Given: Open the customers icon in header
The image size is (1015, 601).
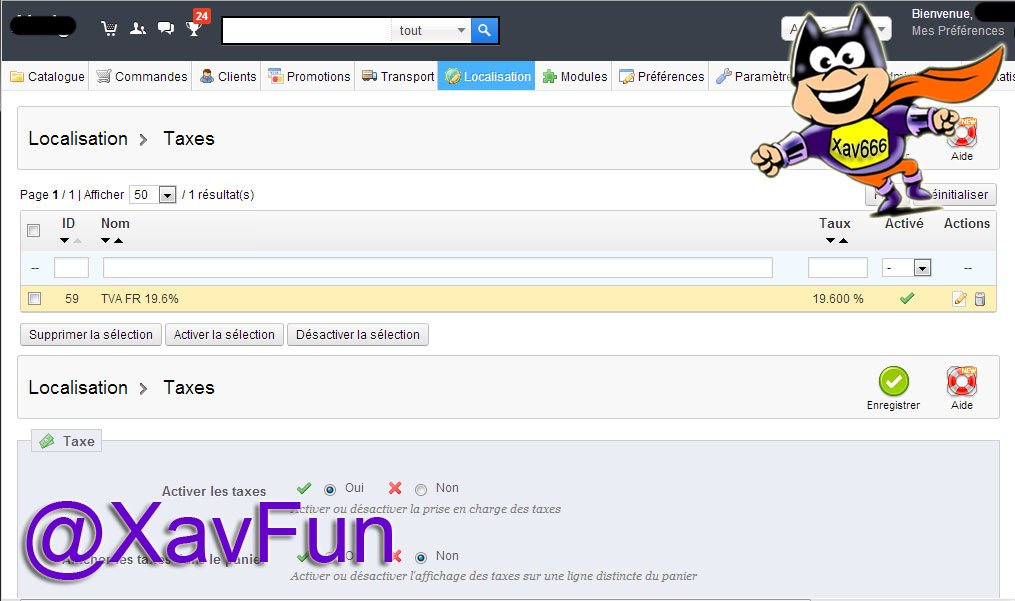Looking at the screenshot, I should click(137, 28).
